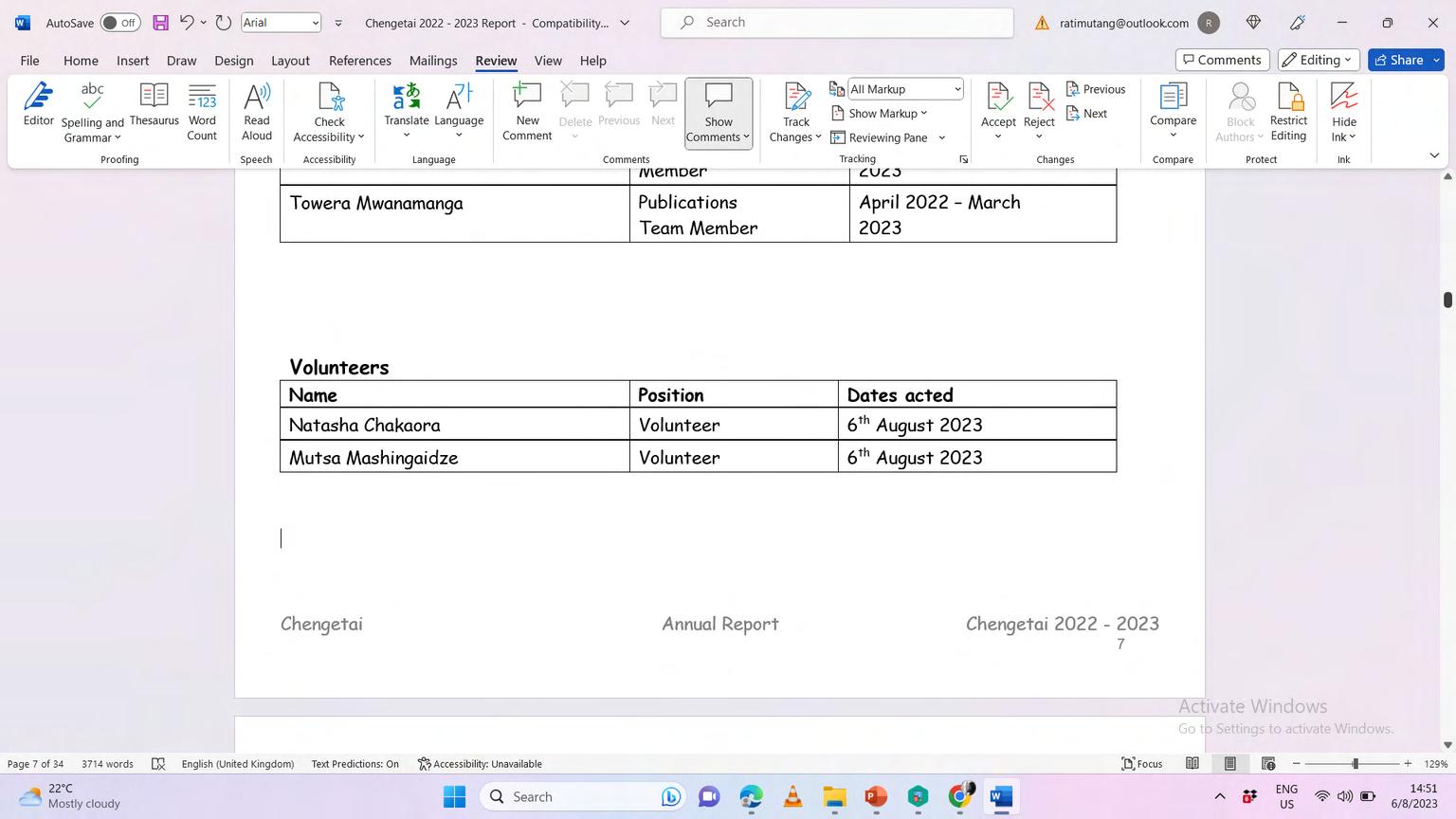
Task: Click the zoom out minus button
Action: click(1297, 764)
